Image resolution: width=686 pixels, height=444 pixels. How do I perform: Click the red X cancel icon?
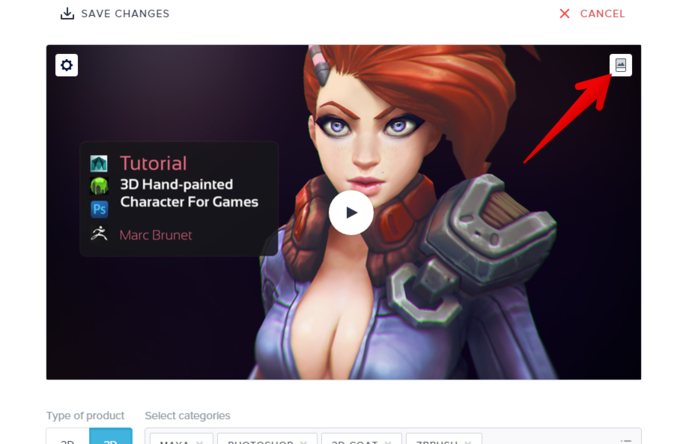click(x=564, y=14)
